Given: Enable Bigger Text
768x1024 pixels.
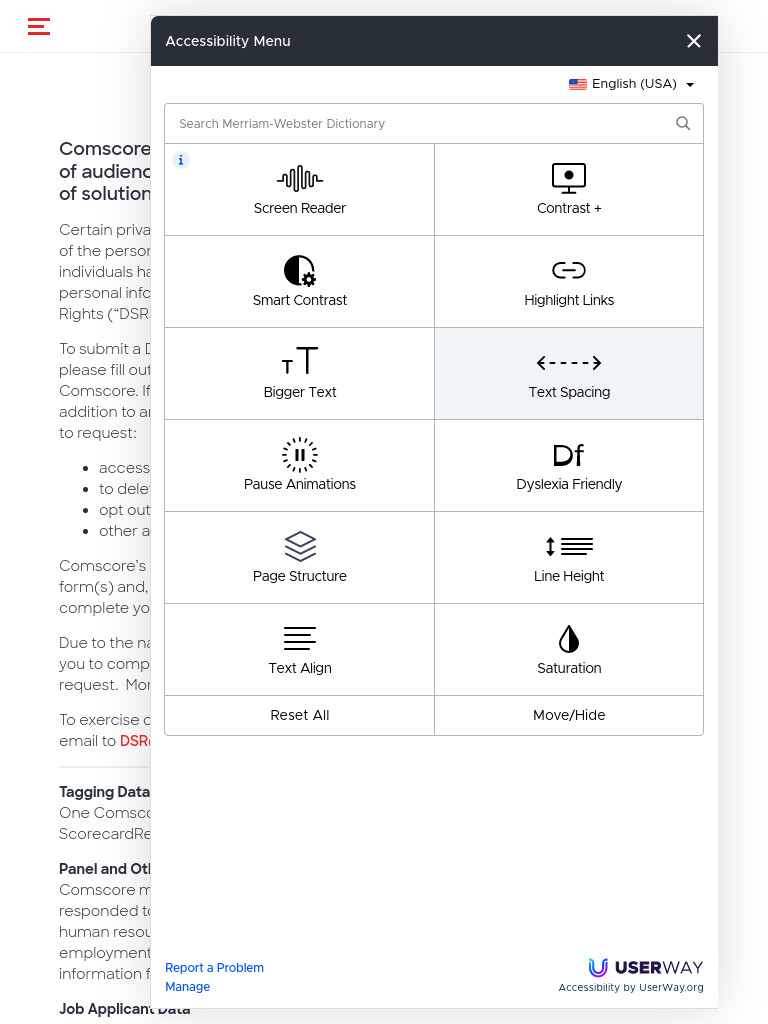Looking at the screenshot, I should pos(299,374).
